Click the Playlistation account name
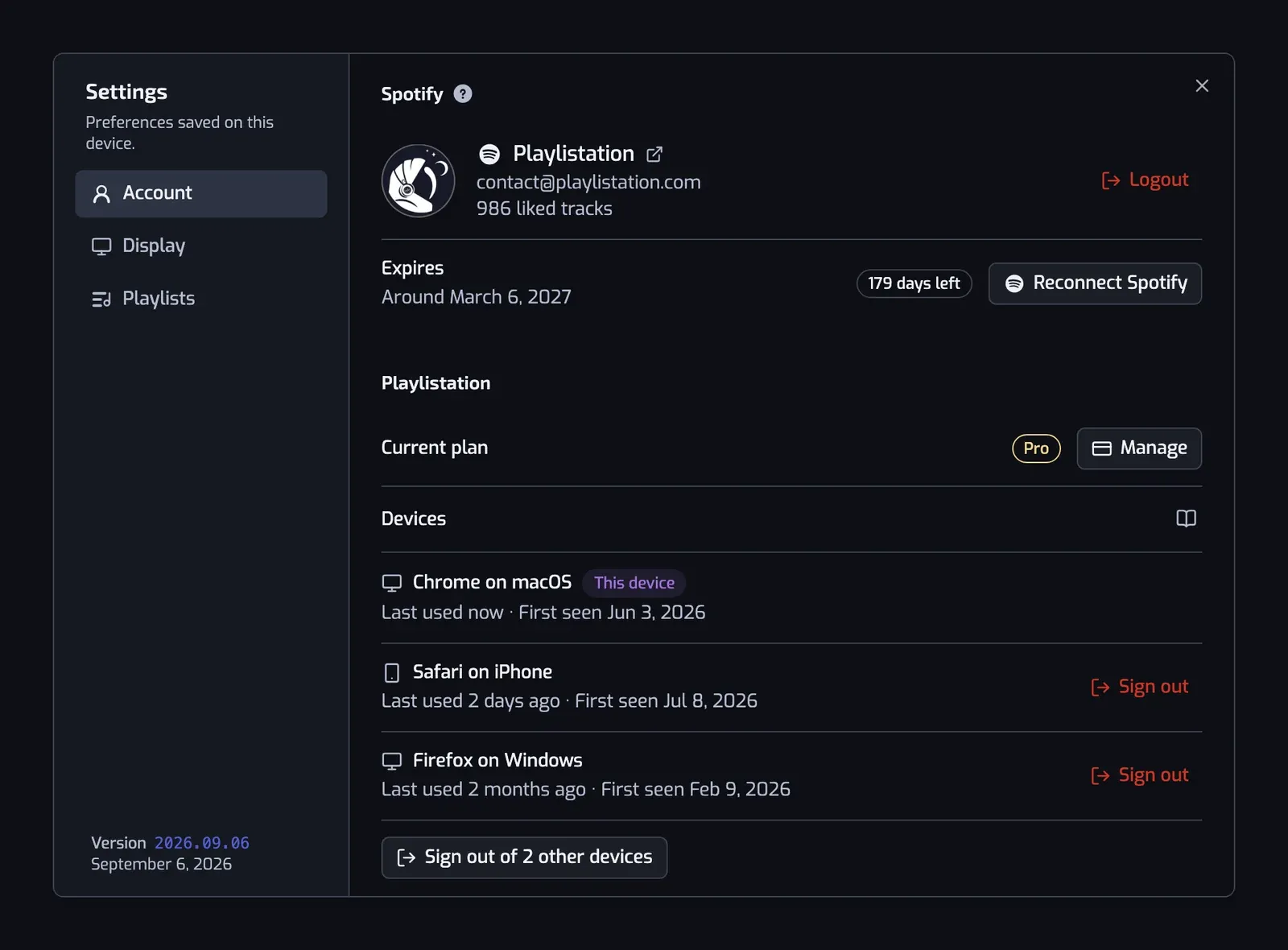Image resolution: width=1288 pixels, height=950 pixels. [573, 154]
